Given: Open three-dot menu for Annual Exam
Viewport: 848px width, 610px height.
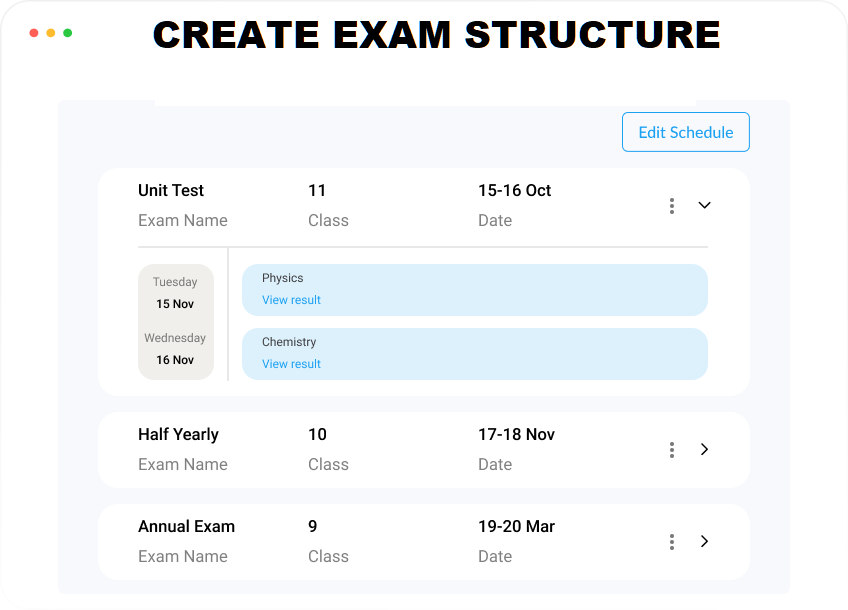Looking at the screenshot, I should (x=672, y=542).
